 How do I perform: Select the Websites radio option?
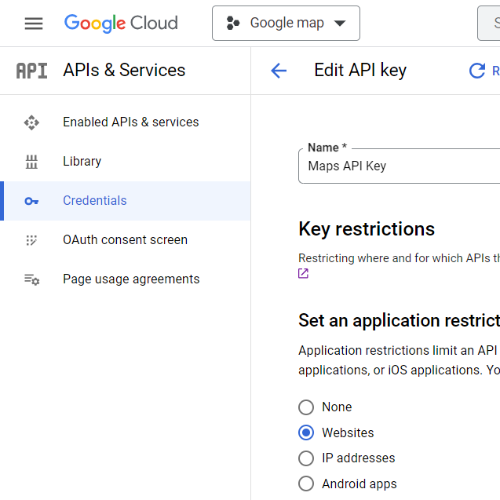point(306,433)
